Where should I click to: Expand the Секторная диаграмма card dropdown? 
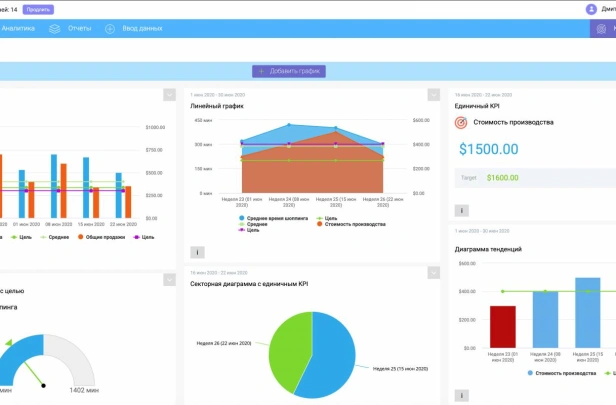pyautogui.click(x=434, y=273)
